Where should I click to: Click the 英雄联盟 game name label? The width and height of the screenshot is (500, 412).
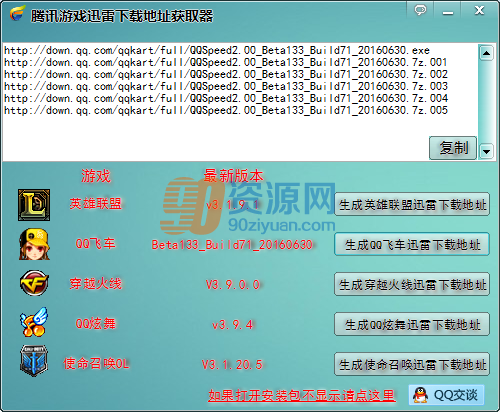[x=96, y=203]
